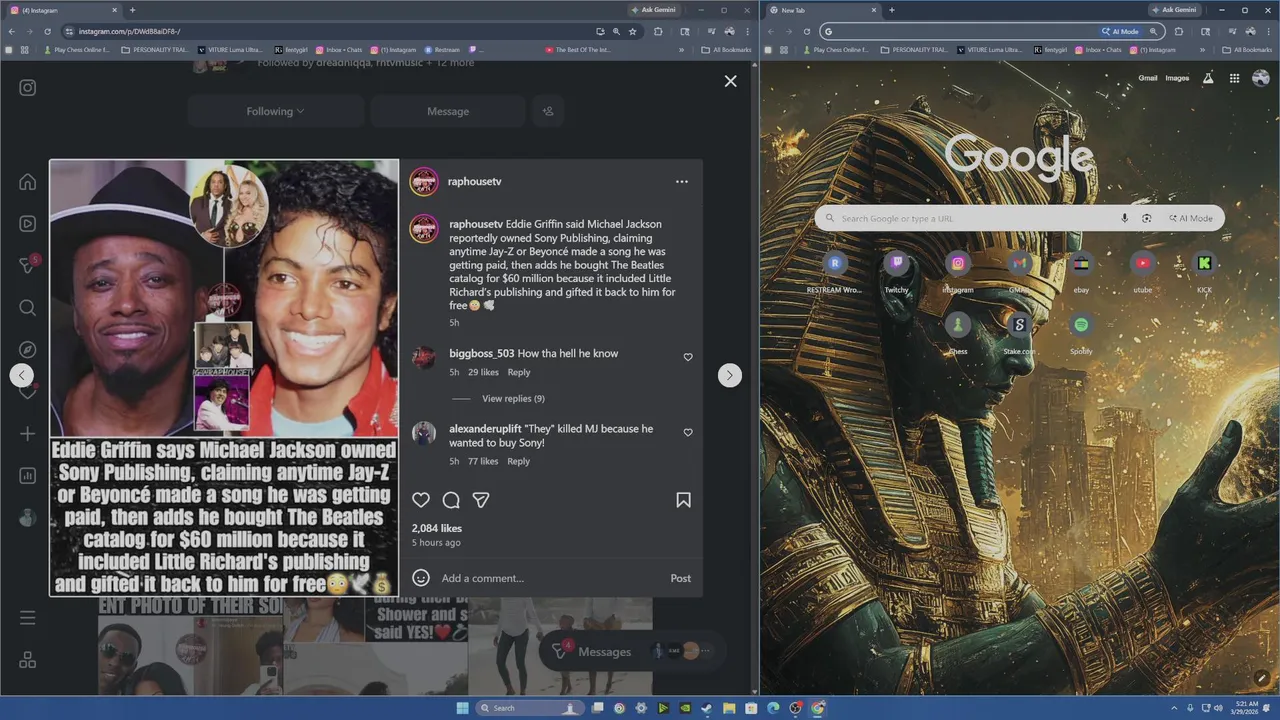Click AI Mode in right window address bar
Viewport: 1280px width, 720px height.
[1121, 31]
